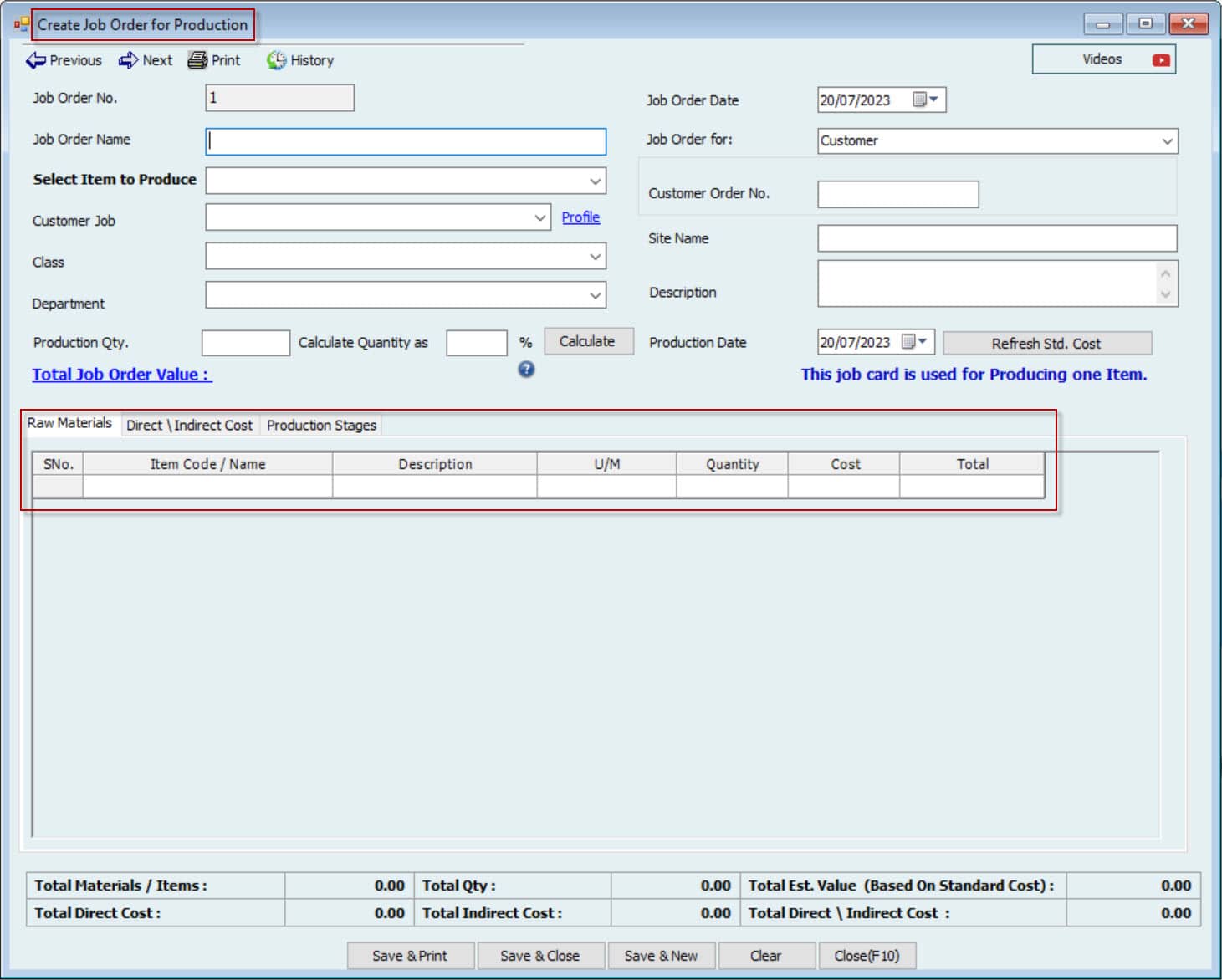
Task: Click the application icon in title bar
Action: [x=22, y=24]
